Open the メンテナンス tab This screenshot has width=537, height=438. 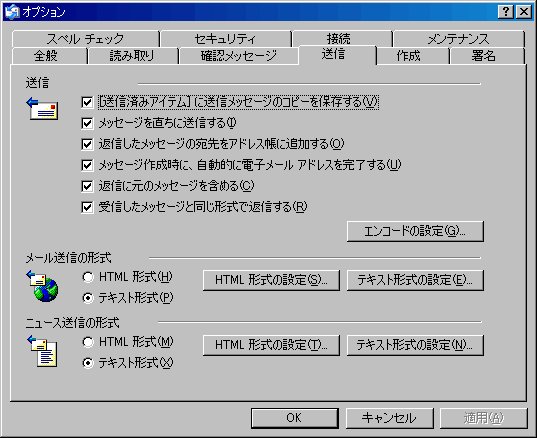[459, 39]
